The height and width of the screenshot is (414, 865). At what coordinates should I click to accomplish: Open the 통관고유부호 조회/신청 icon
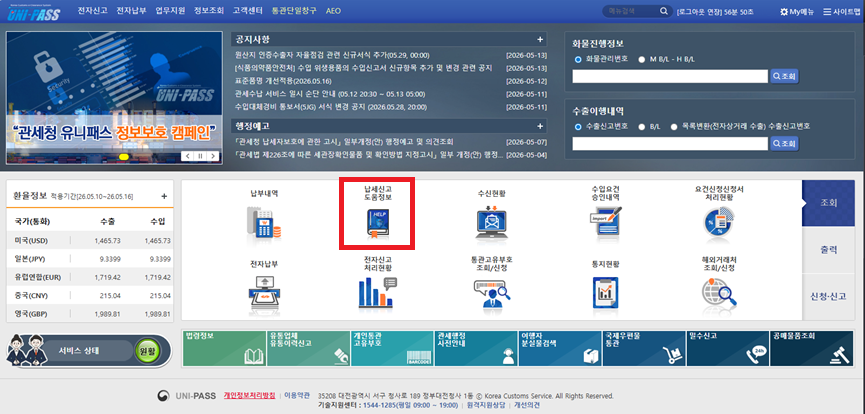coord(492,293)
